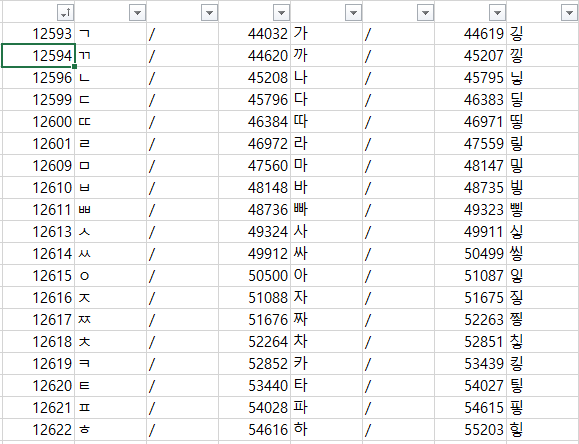Select cell showing 12599
Screen dimensions: 579x444
(38, 100)
